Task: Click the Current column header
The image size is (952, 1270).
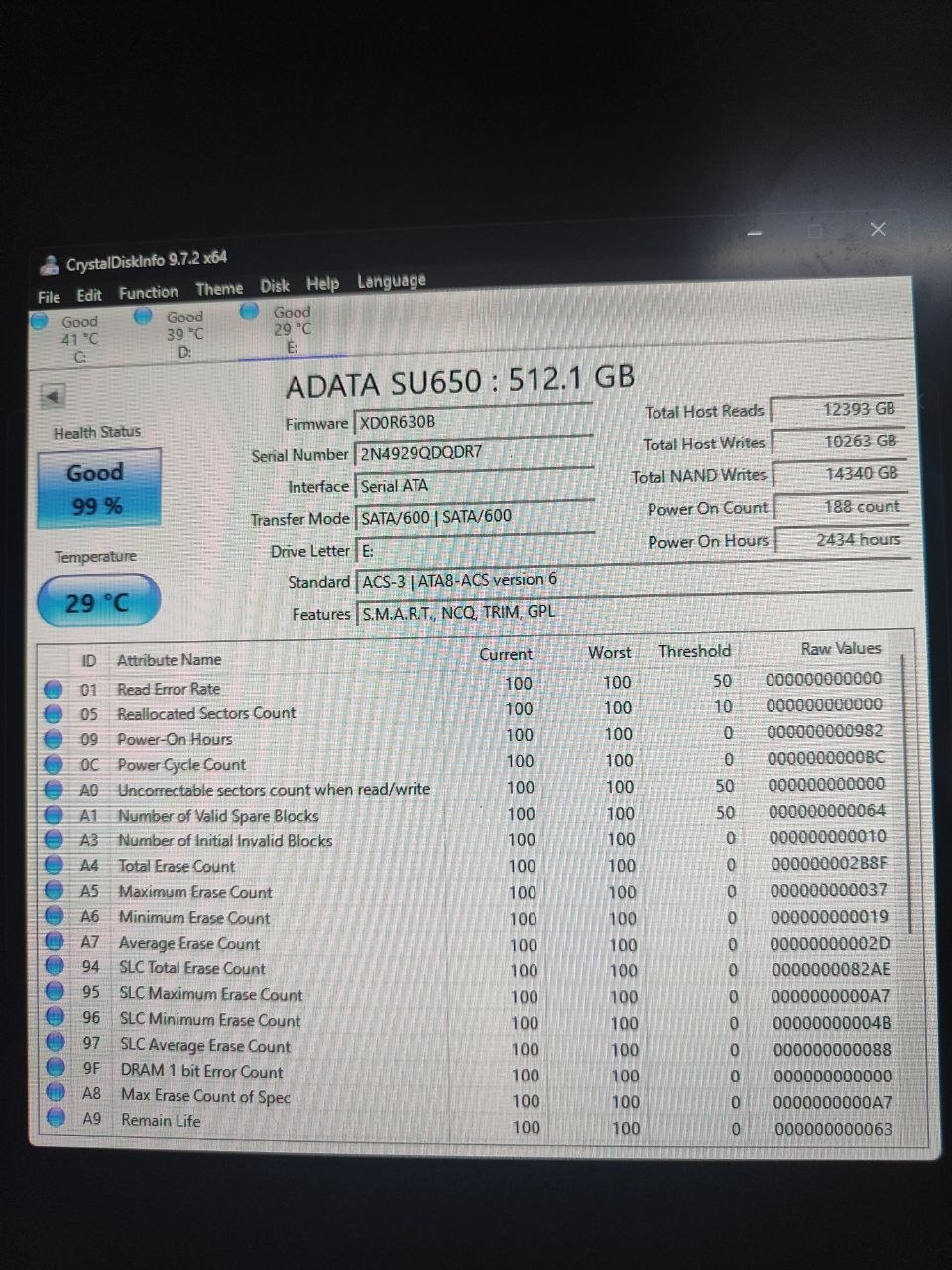Action: click(506, 654)
